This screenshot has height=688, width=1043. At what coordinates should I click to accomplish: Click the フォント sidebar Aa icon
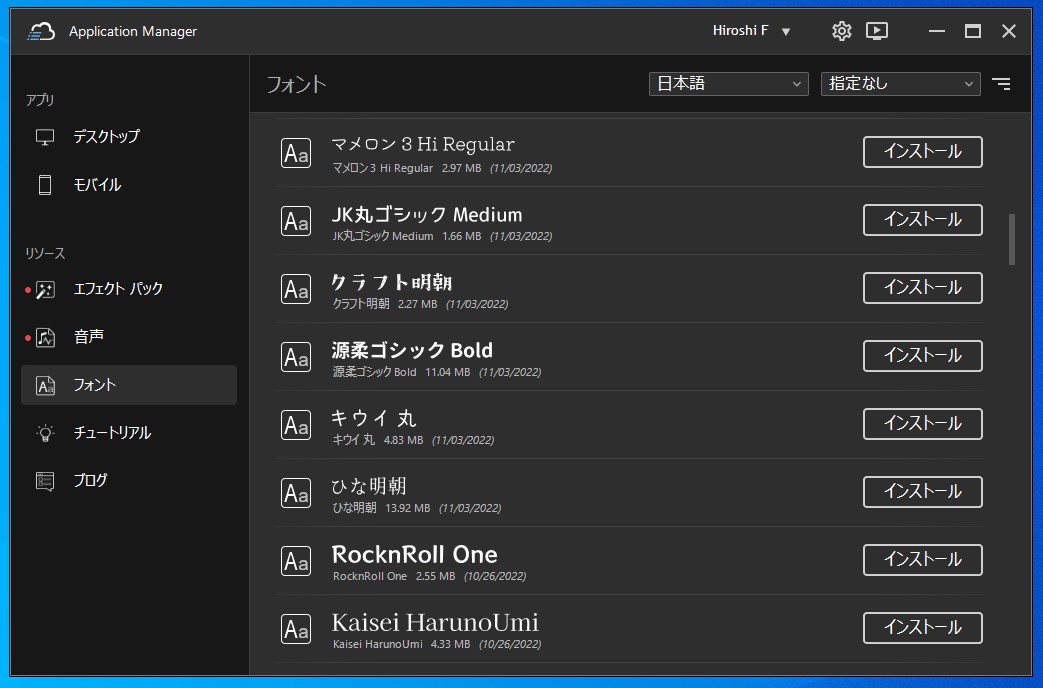pos(45,385)
